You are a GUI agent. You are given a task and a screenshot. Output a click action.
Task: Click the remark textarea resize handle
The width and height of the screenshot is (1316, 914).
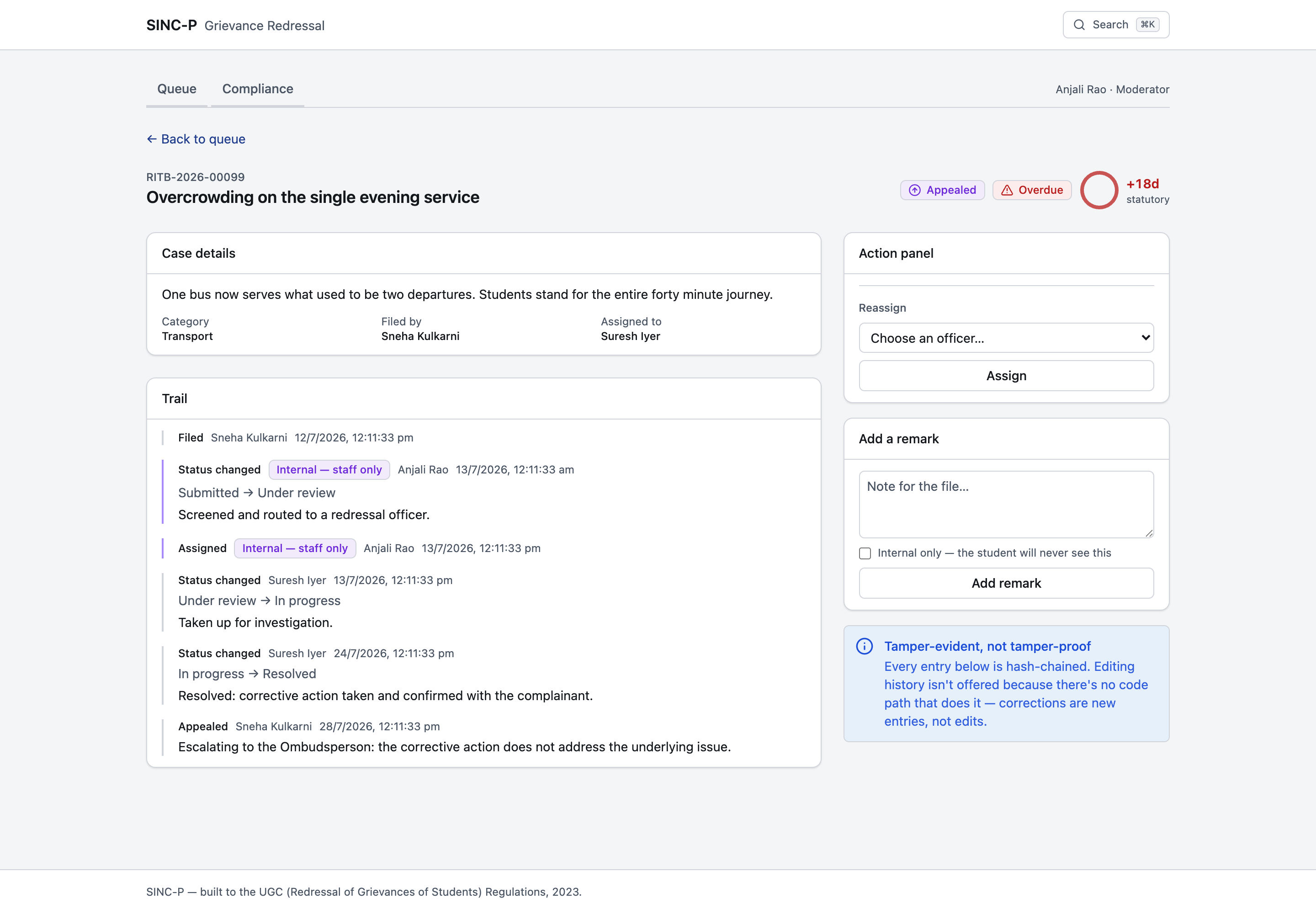pyautogui.click(x=1148, y=532)
